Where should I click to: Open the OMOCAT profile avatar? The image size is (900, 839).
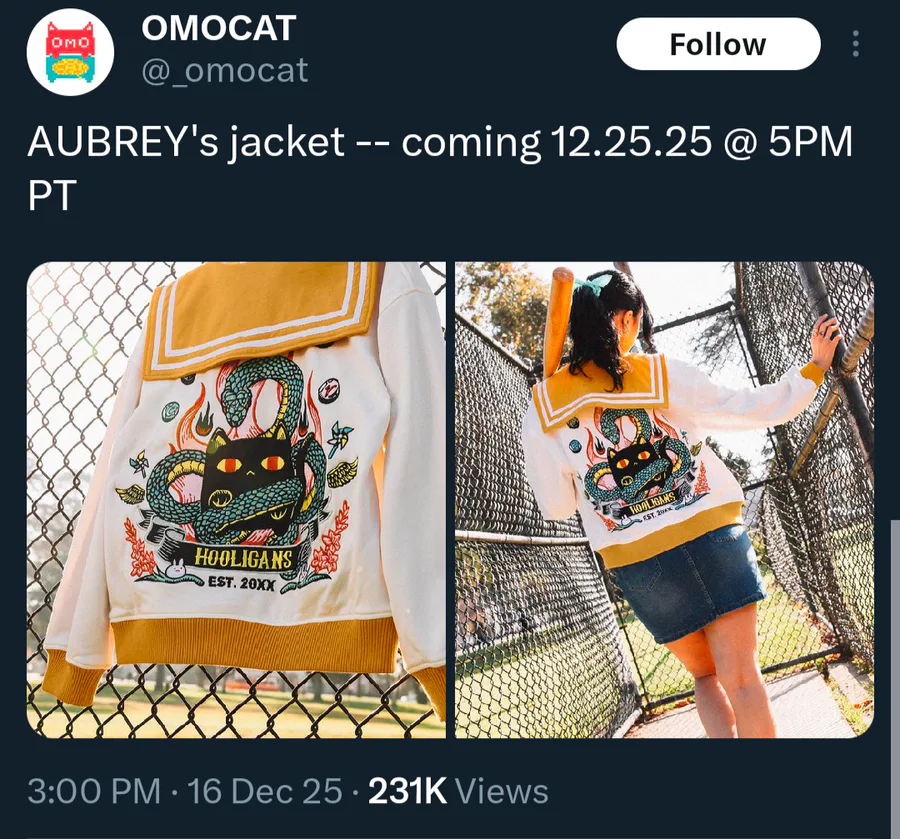coord(70,52)
